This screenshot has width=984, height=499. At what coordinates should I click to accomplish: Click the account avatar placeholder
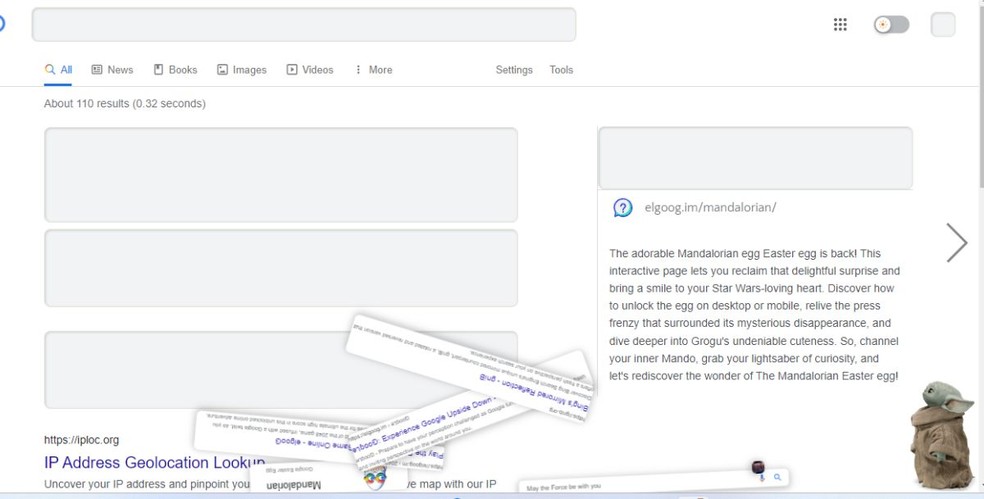(943, 24)
